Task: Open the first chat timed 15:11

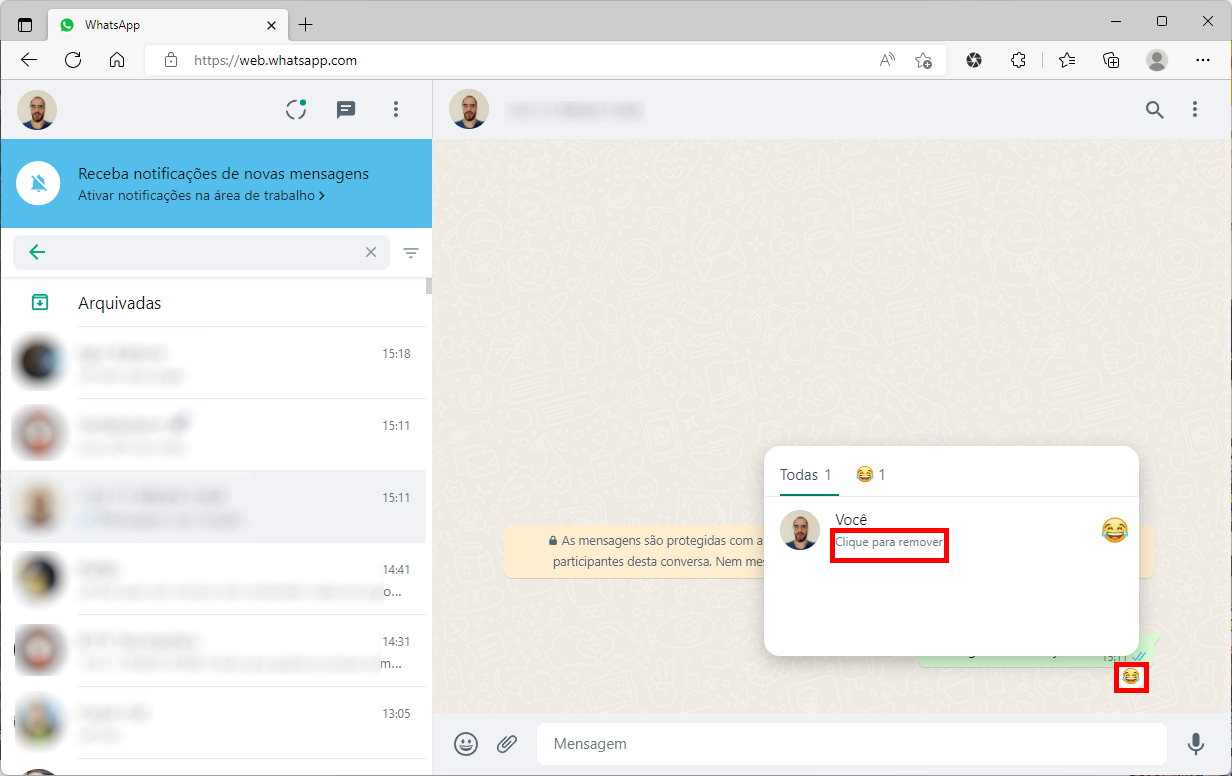Action: coord(214,435)
